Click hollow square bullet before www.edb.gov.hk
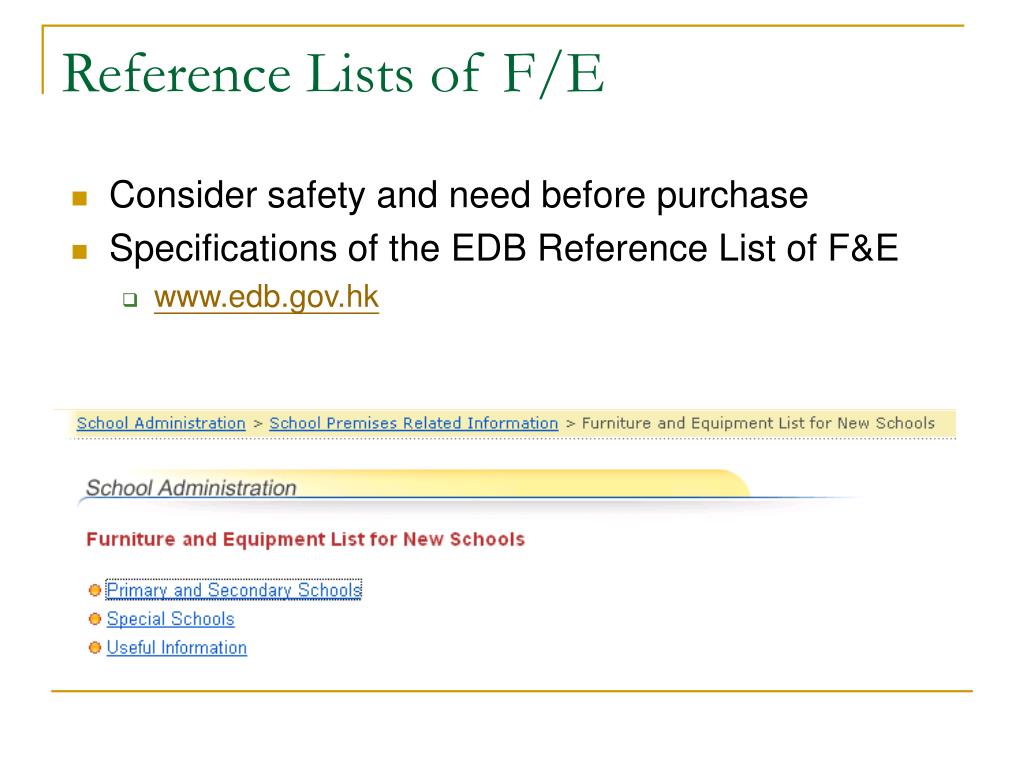1024x768 pixels. click(130, 300)
